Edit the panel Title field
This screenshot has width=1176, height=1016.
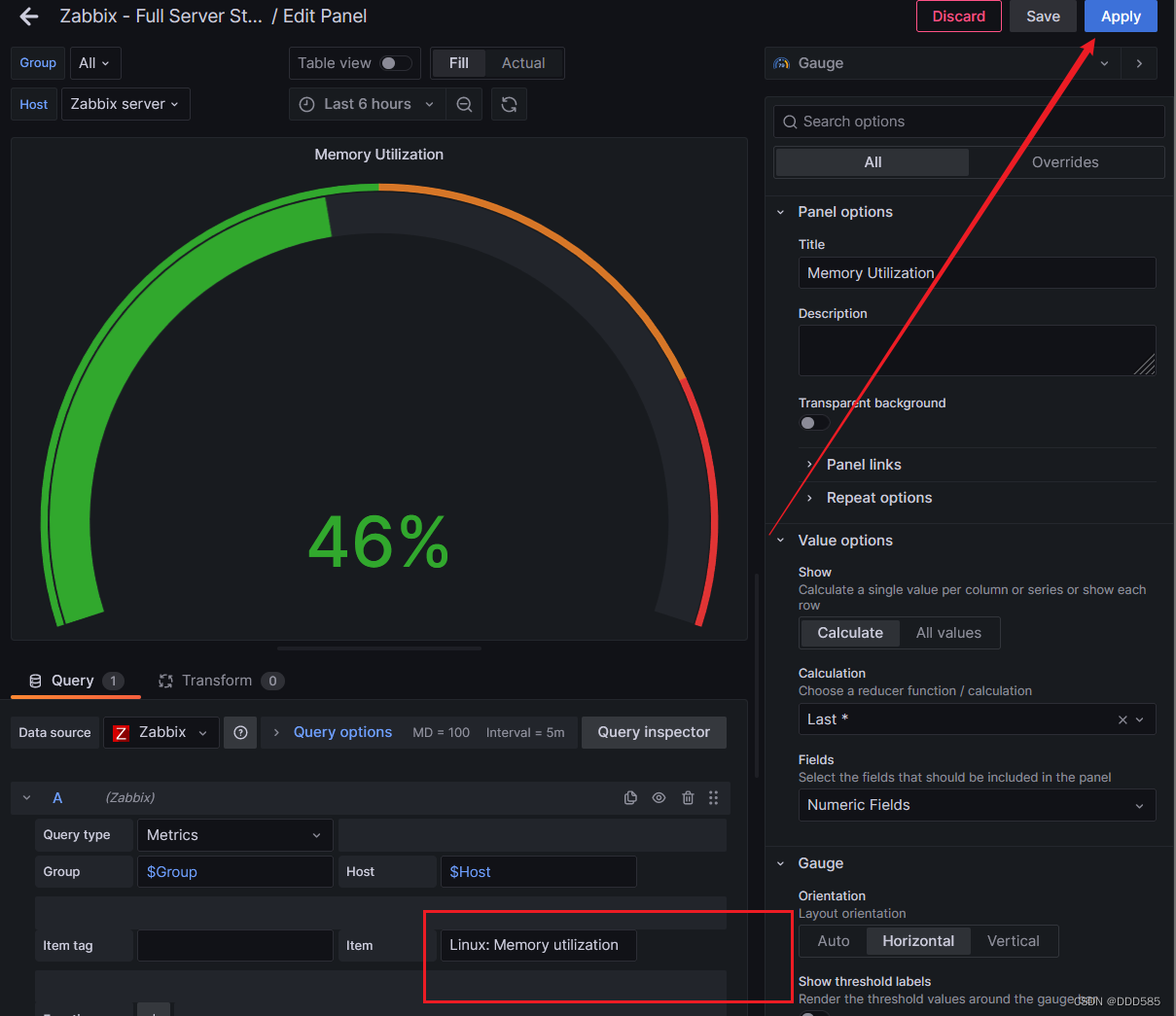(x=977, y=273)
